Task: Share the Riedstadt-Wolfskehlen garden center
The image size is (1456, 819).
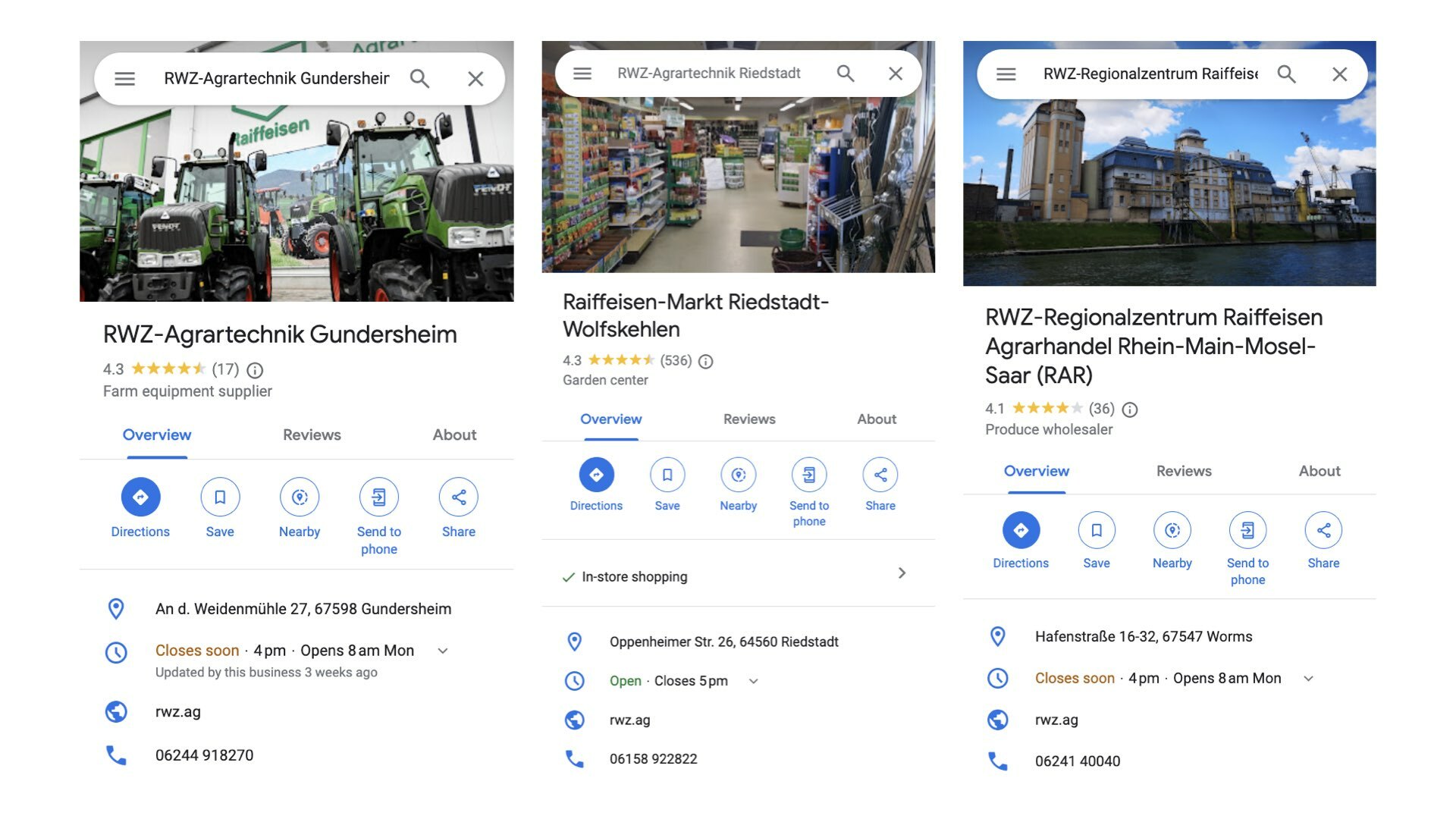Action: pyautogui.click(x=880, y=475)
